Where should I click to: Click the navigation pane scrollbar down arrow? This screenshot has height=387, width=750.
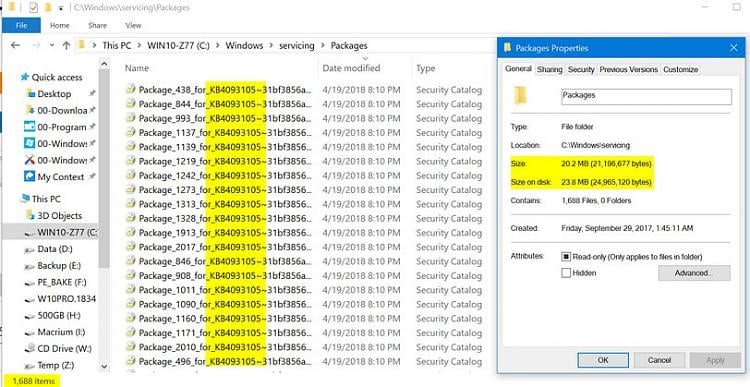tap(104, 367)
